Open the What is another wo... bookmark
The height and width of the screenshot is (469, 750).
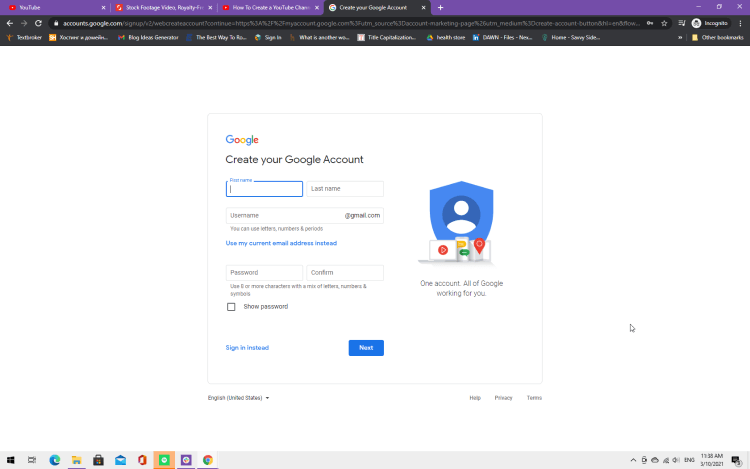[x=319, y=37]
